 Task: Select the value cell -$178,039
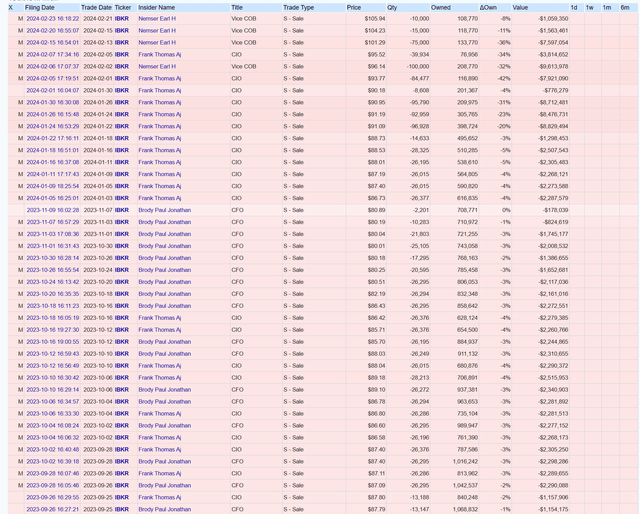(x=556, y=210)
